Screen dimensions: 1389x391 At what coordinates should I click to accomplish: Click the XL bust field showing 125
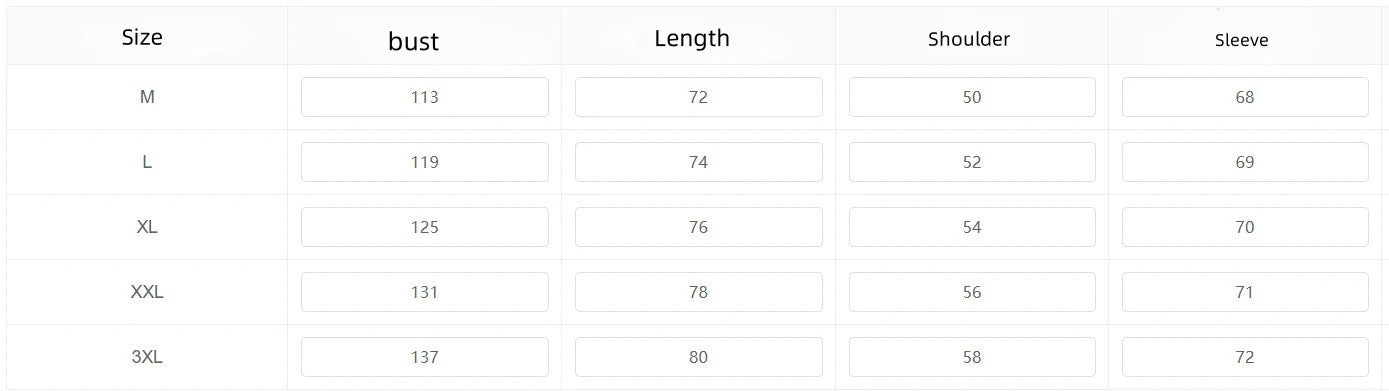[425, 227]
